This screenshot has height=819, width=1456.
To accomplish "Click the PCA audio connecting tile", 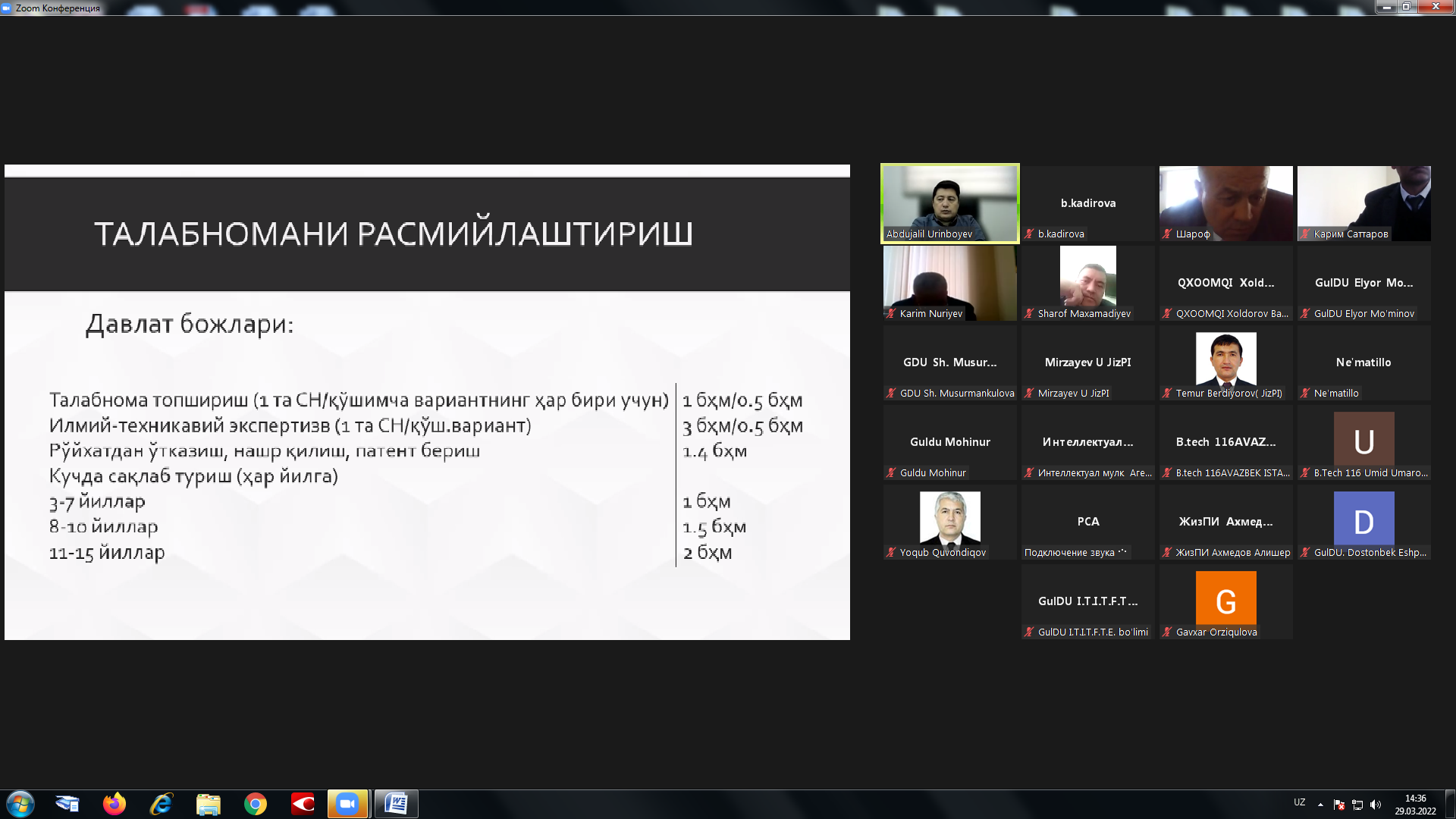I will point(1087,522).
